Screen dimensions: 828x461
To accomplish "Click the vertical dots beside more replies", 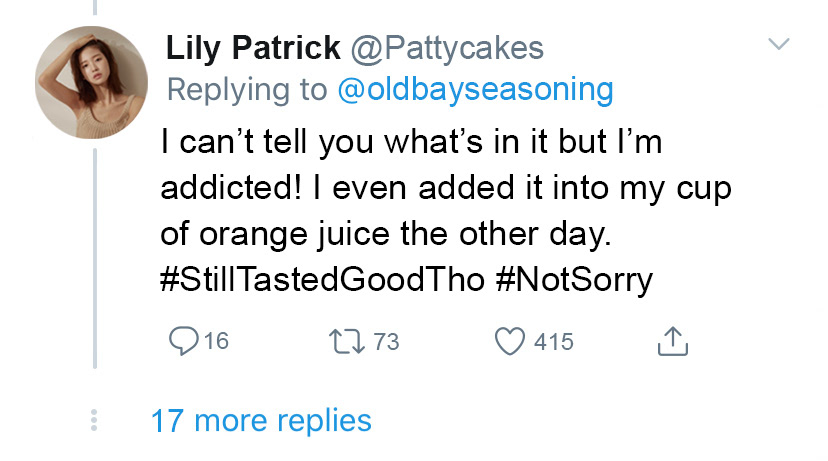I will pos(94,420).
